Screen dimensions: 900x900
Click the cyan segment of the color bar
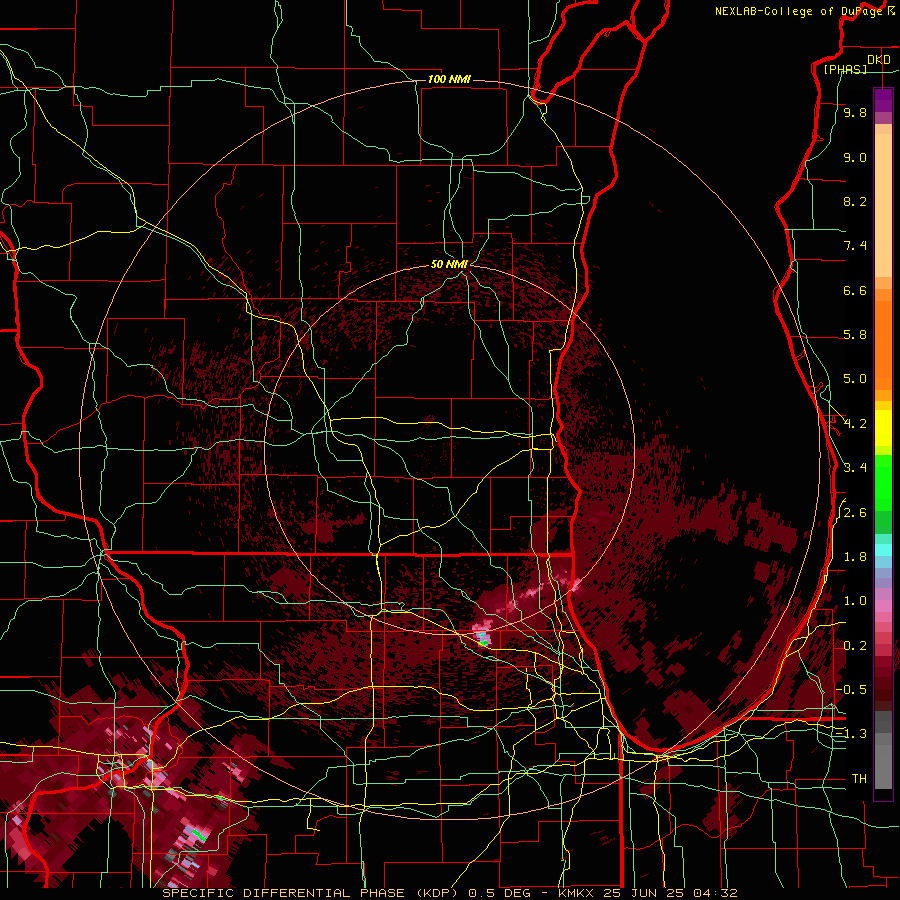883,550
